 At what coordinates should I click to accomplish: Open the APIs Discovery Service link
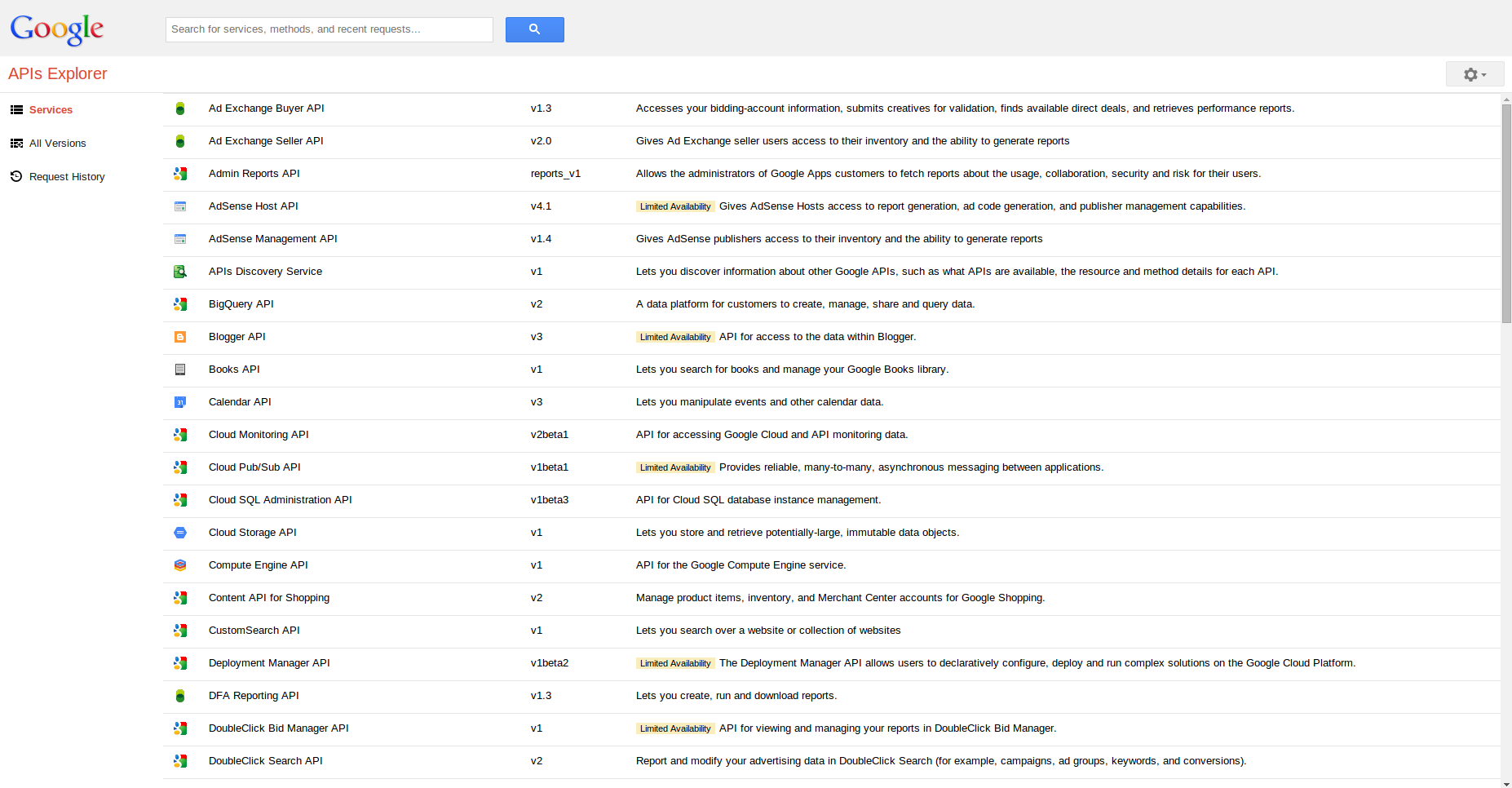coord(265,272)
